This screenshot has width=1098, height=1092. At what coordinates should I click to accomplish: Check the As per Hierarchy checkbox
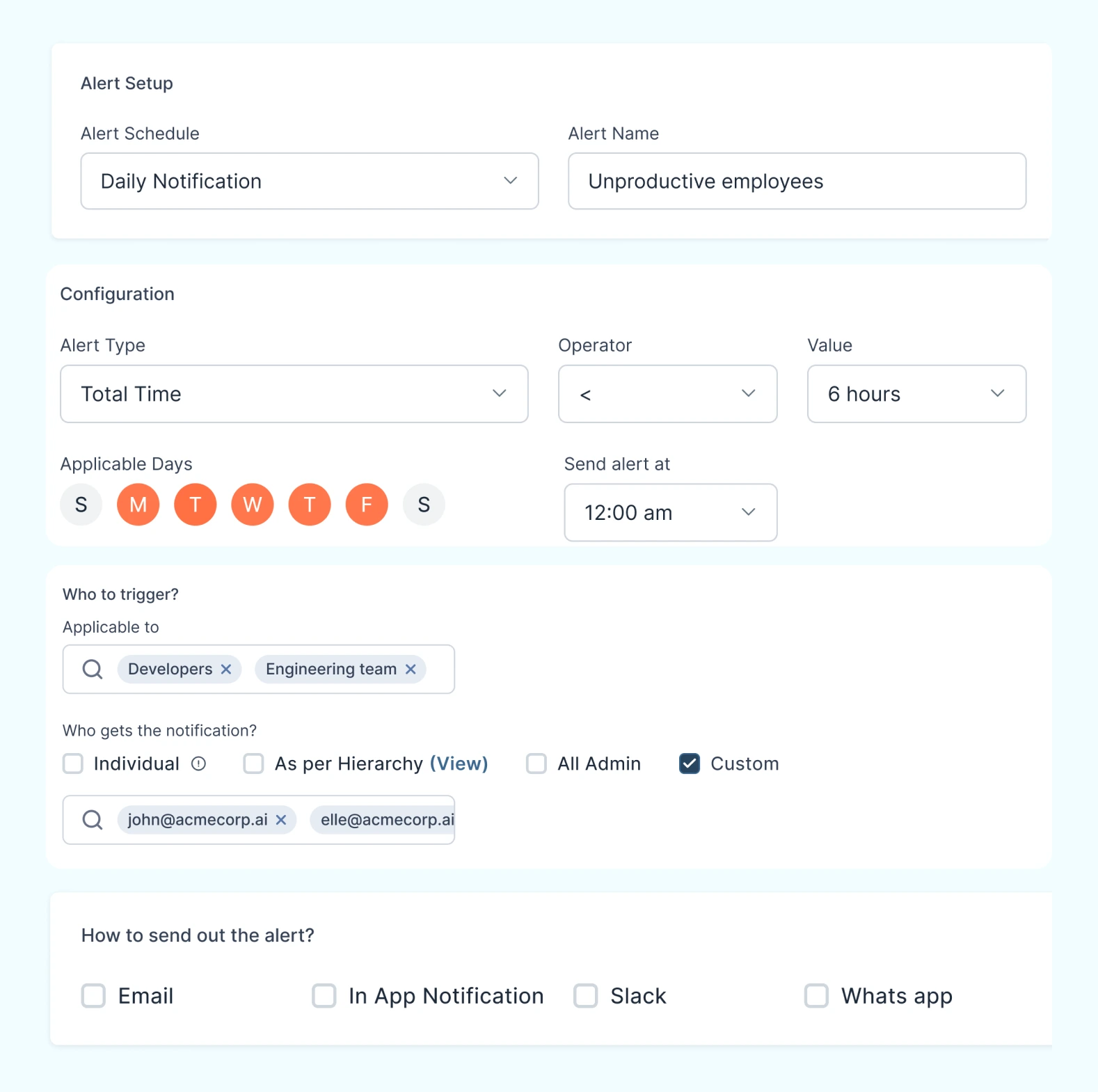pos(253,763)
